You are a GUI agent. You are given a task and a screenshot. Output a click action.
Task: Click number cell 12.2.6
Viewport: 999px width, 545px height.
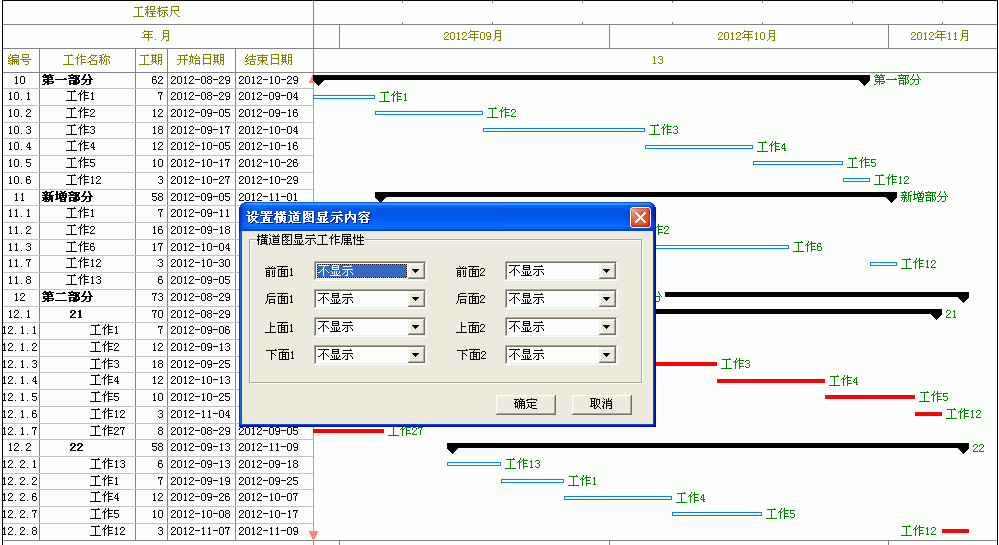tap(20, 497)
